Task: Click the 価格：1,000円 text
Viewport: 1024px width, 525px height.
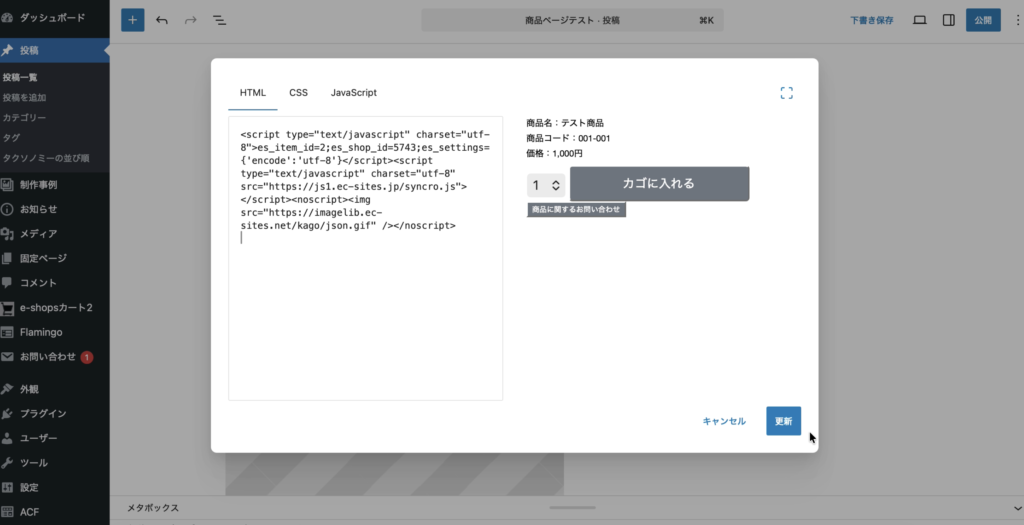Action: pyautogui.click(x=554, y=153)
